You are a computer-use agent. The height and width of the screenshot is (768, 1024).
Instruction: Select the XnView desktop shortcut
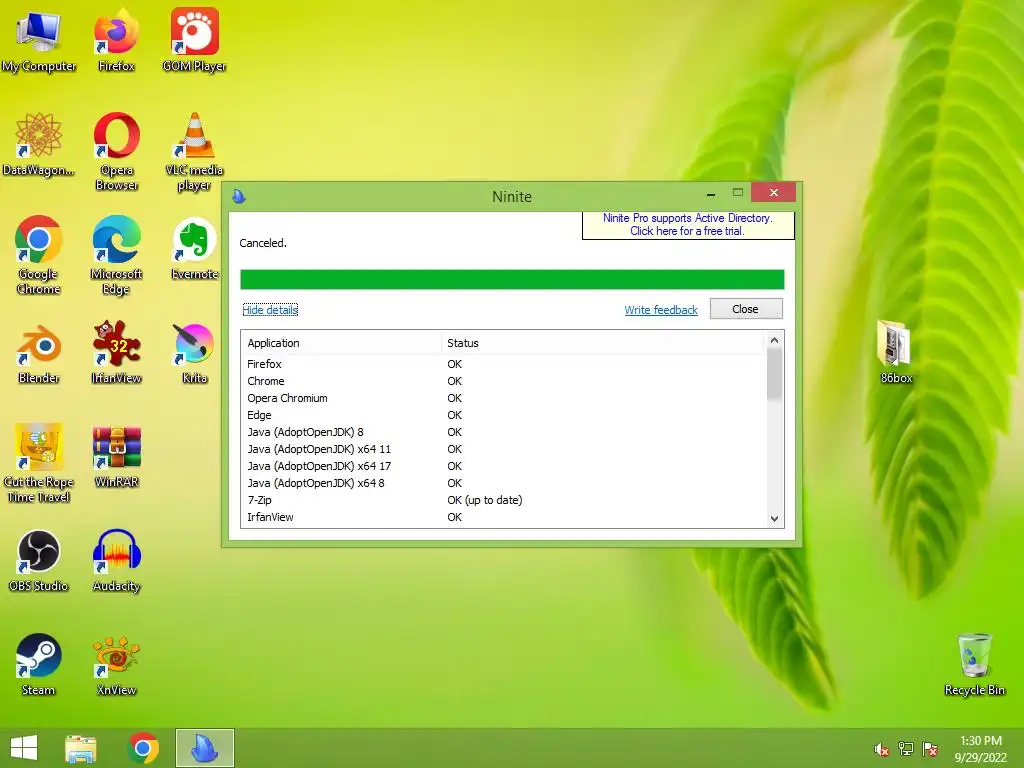coord(116,665)
